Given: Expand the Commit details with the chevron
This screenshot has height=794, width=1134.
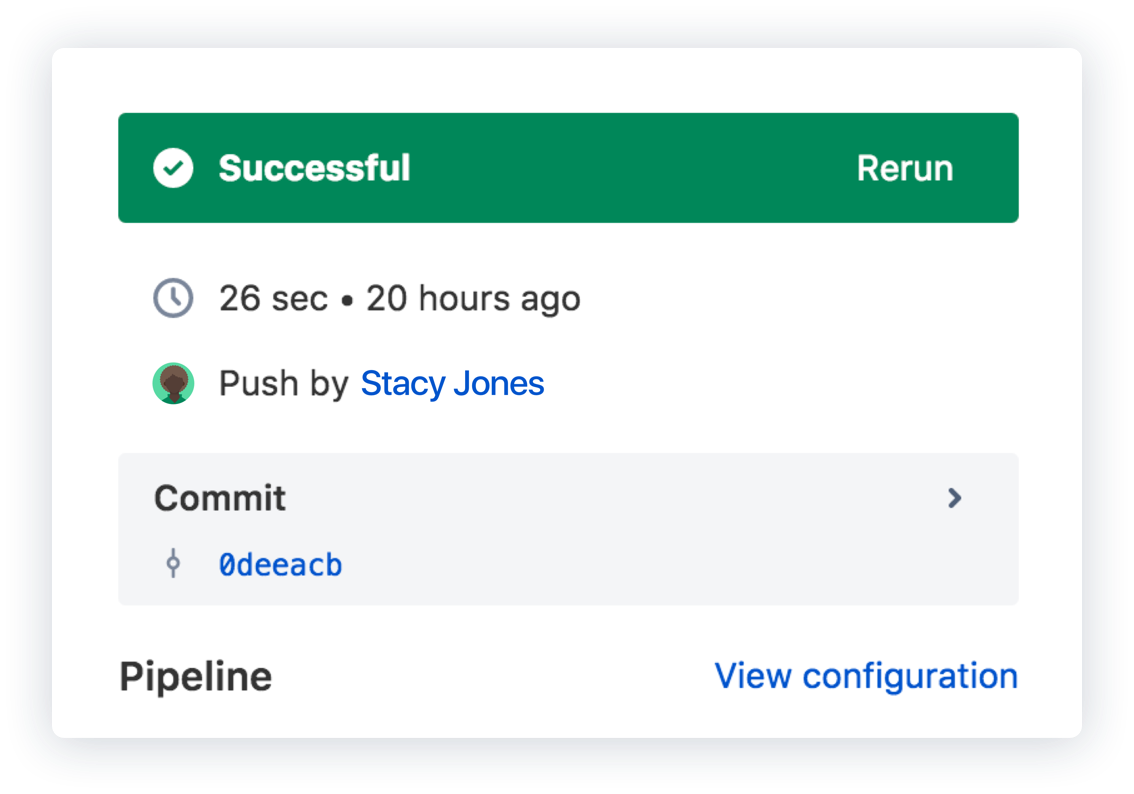Looking at the screenshot, I should click(x=954, y=498).
